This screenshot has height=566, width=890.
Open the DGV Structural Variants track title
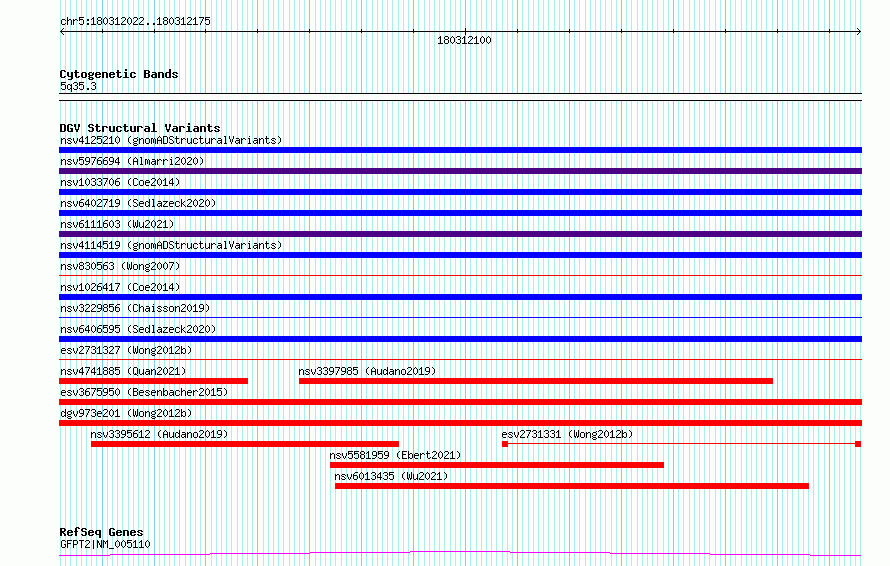tap(140, 128)
